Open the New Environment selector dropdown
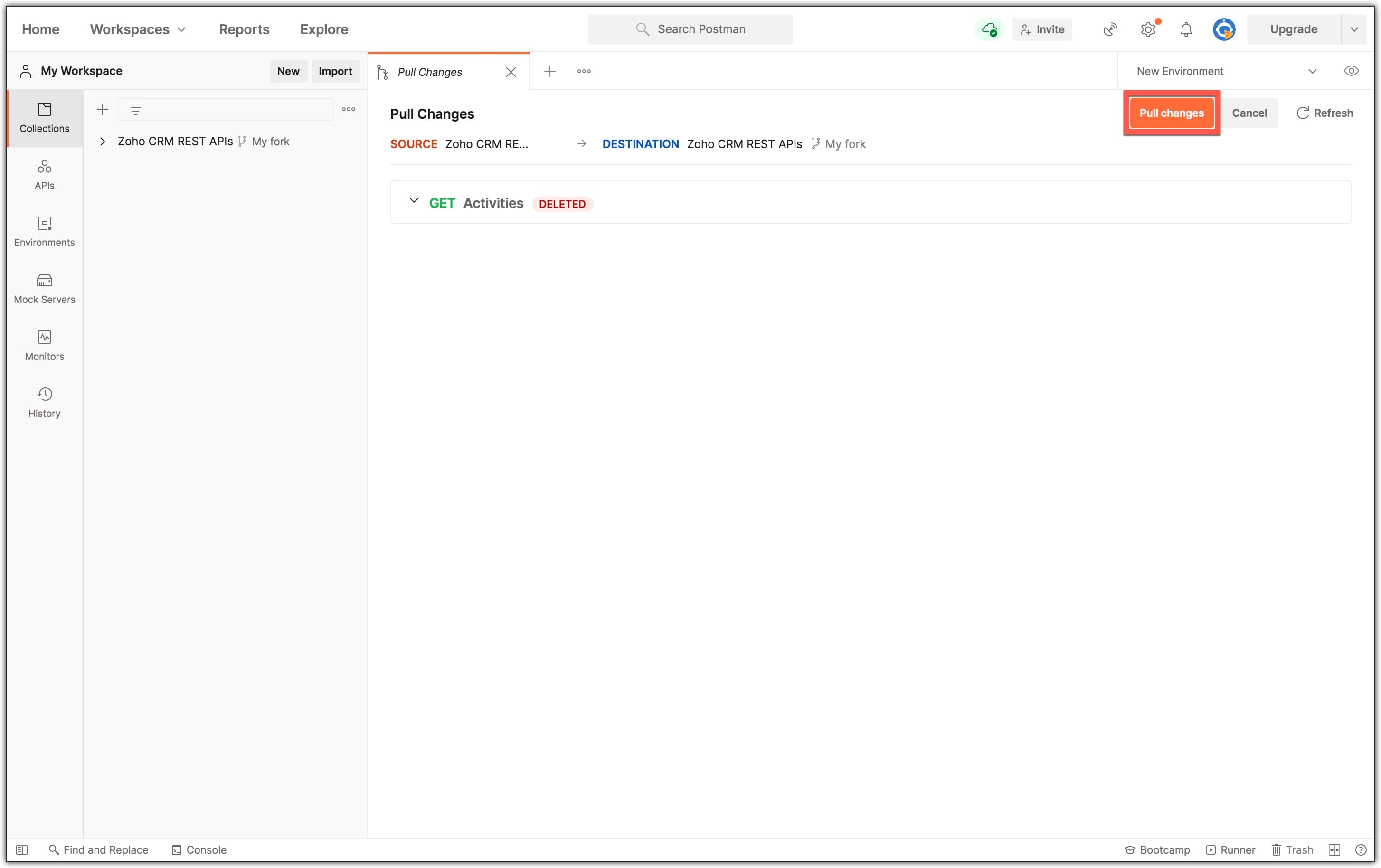 [1226, 71]
